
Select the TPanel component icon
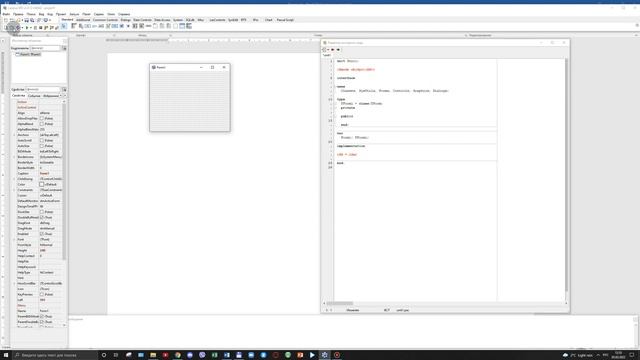point(176,26)
